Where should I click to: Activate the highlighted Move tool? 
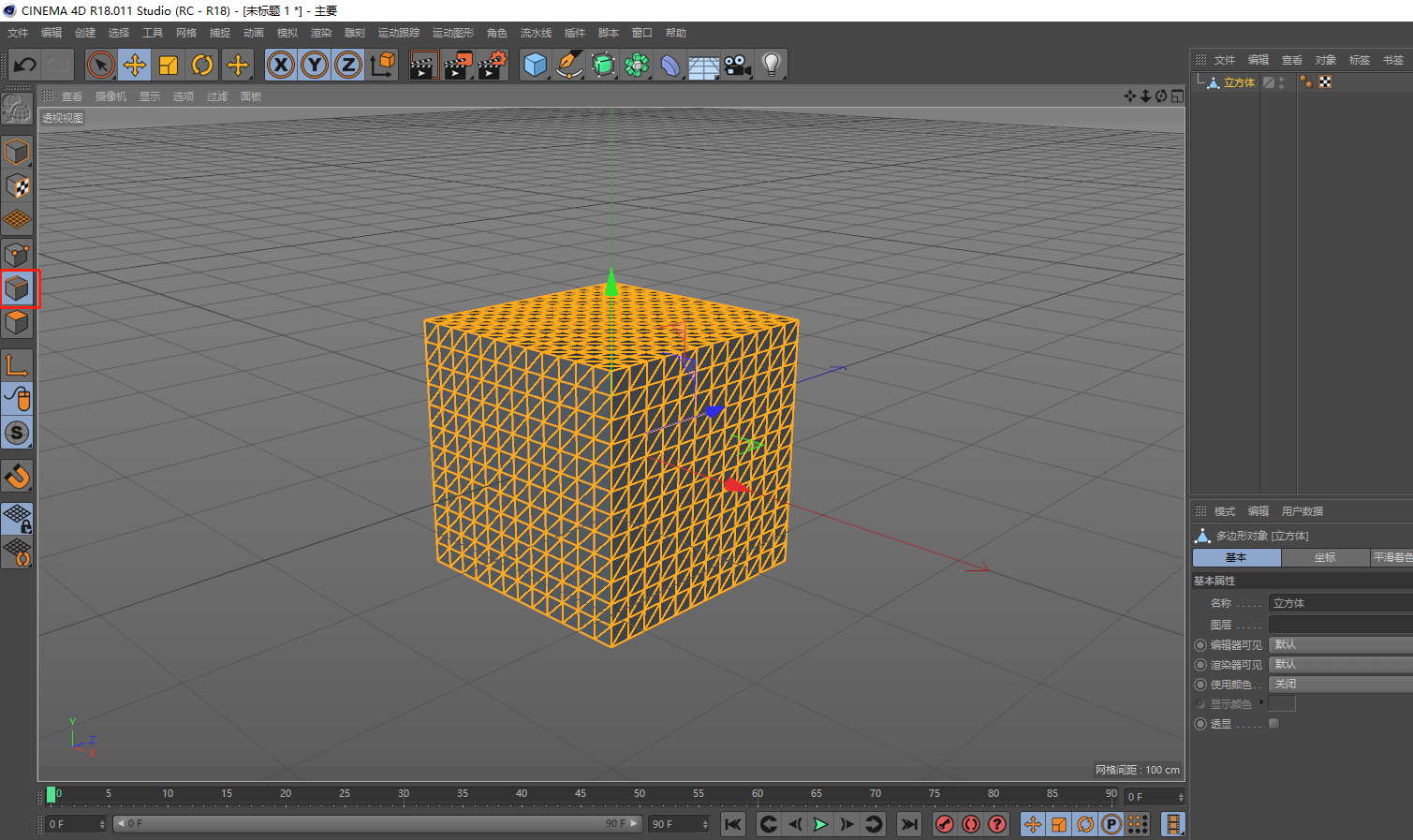[x=135, y=66]
